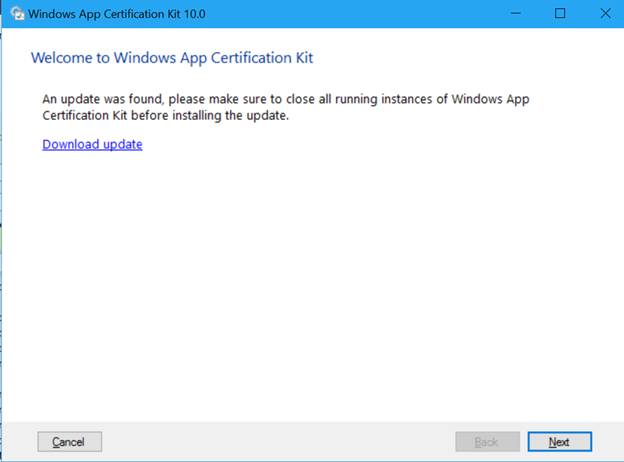Open the Download update link
This screenshot has height=462, width=624.
[x=92, y=144]
